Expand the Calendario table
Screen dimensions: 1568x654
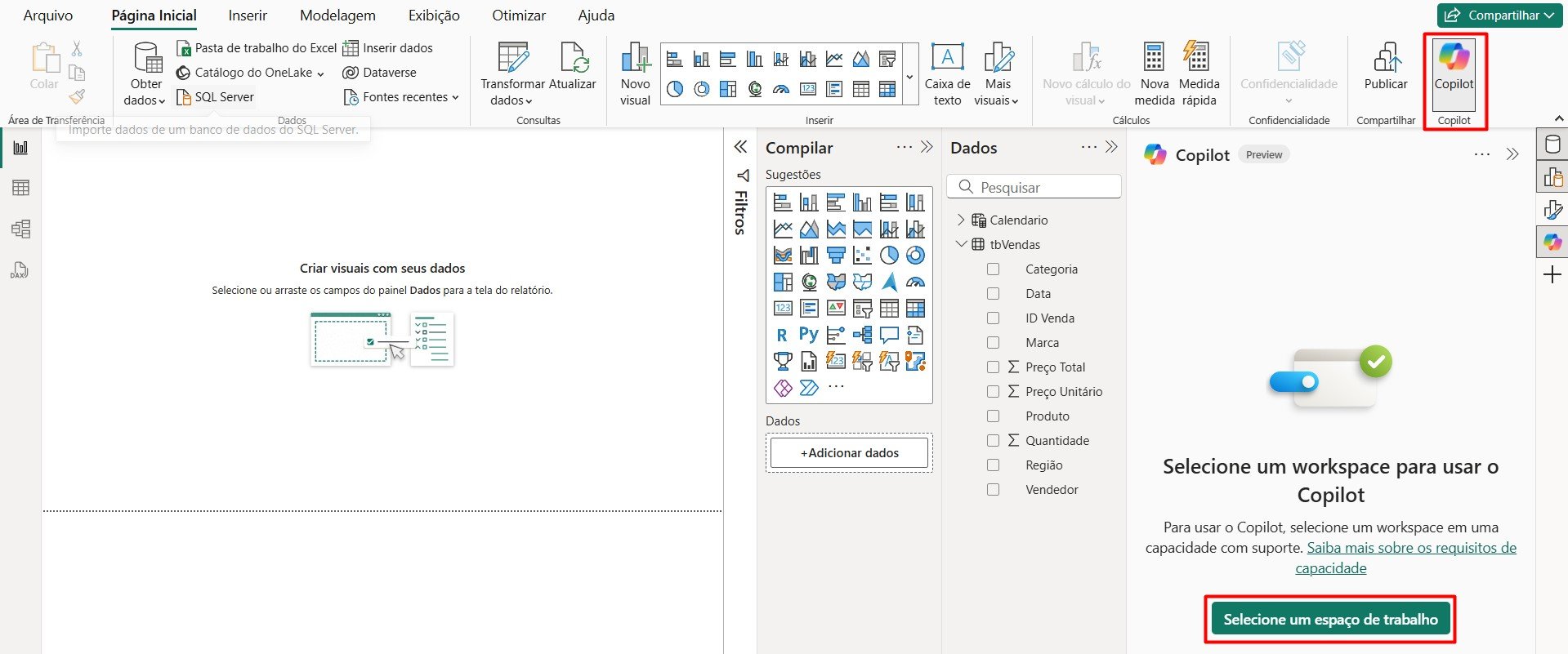pyautogui.click(x=961, y=220)
